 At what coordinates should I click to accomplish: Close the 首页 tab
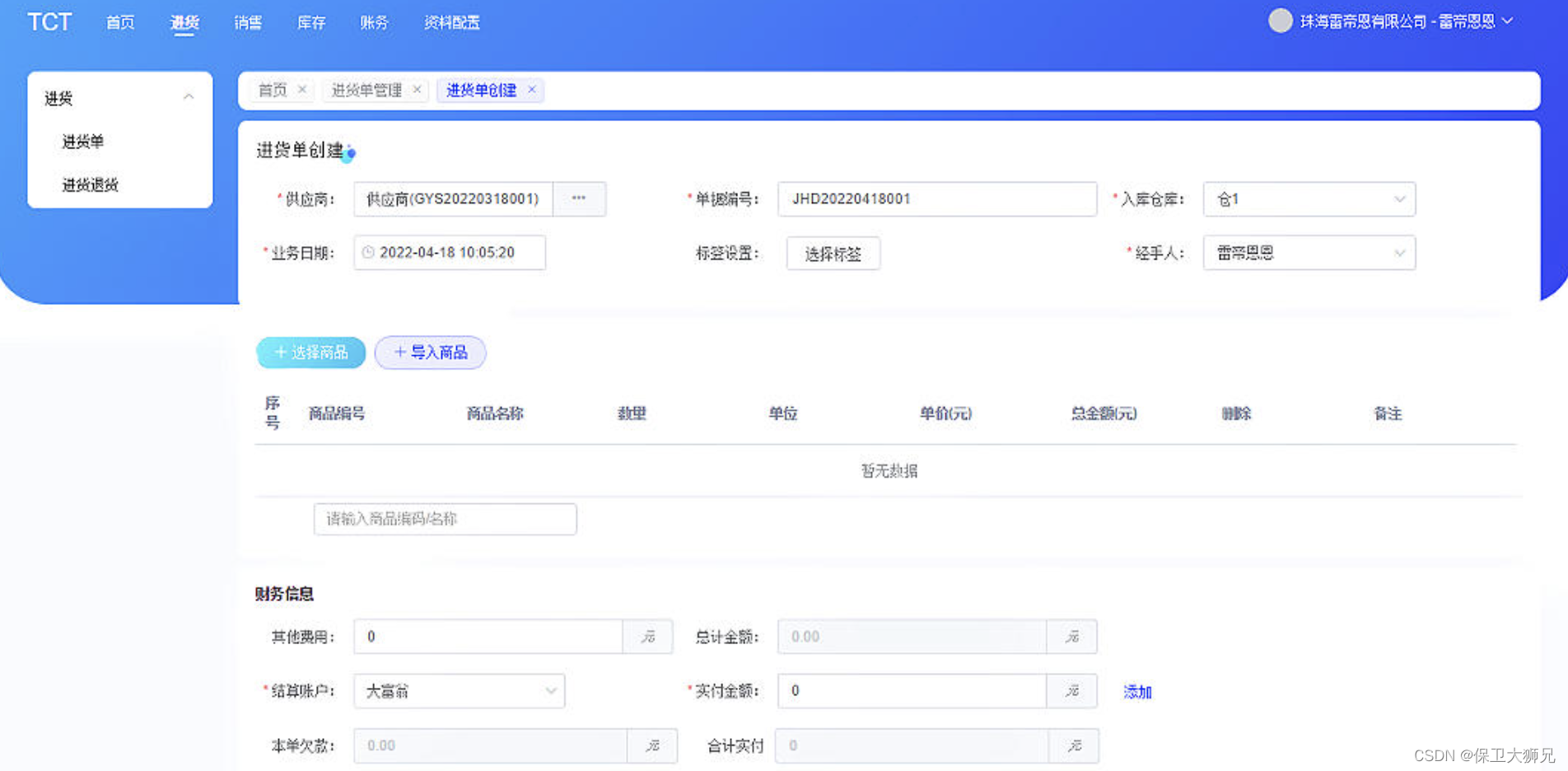(x=302, y=89)
